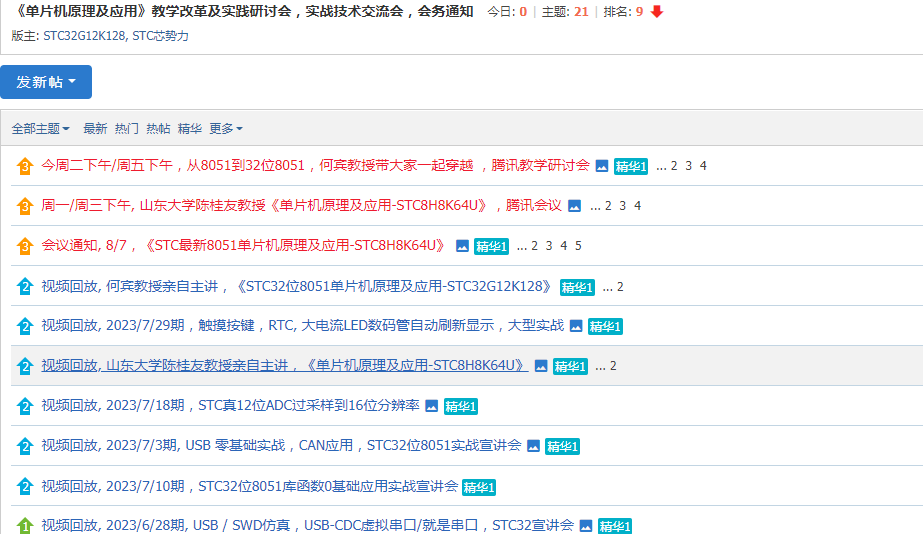Image resolution: width=923 pixels, height=534 pixels.
Task: Go to page 5 of 会议通知, 8/7 thread
Action: [578, 246]
